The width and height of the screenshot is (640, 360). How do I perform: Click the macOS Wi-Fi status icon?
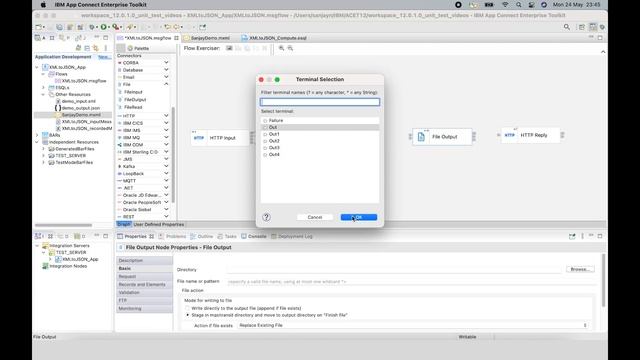505,5
